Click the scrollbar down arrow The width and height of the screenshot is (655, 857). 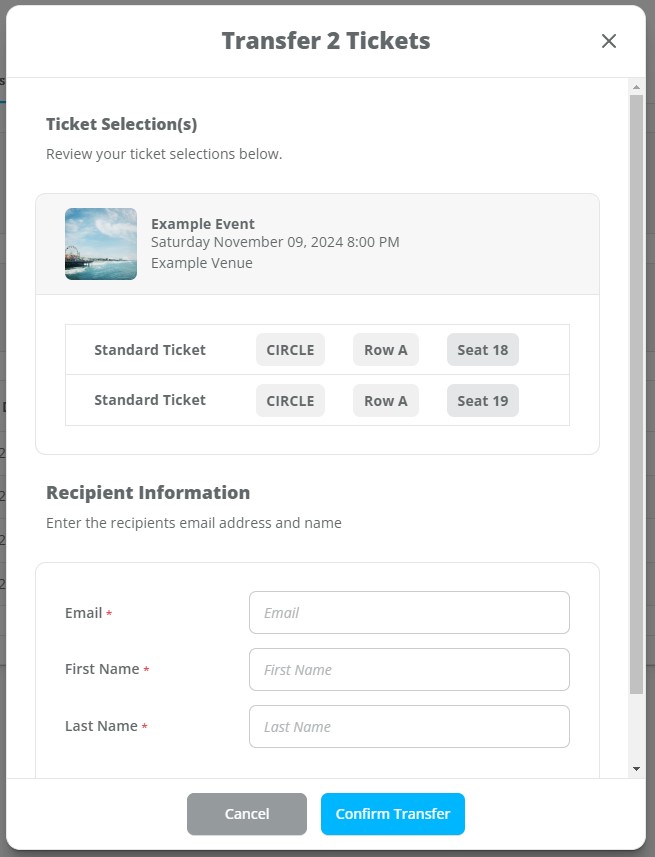point(636,768)
